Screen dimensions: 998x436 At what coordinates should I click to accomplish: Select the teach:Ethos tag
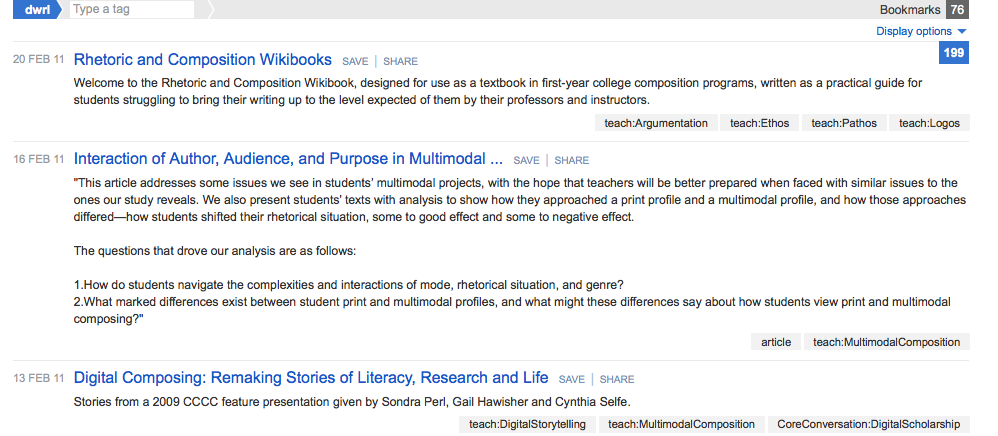(x=759, y=123)
